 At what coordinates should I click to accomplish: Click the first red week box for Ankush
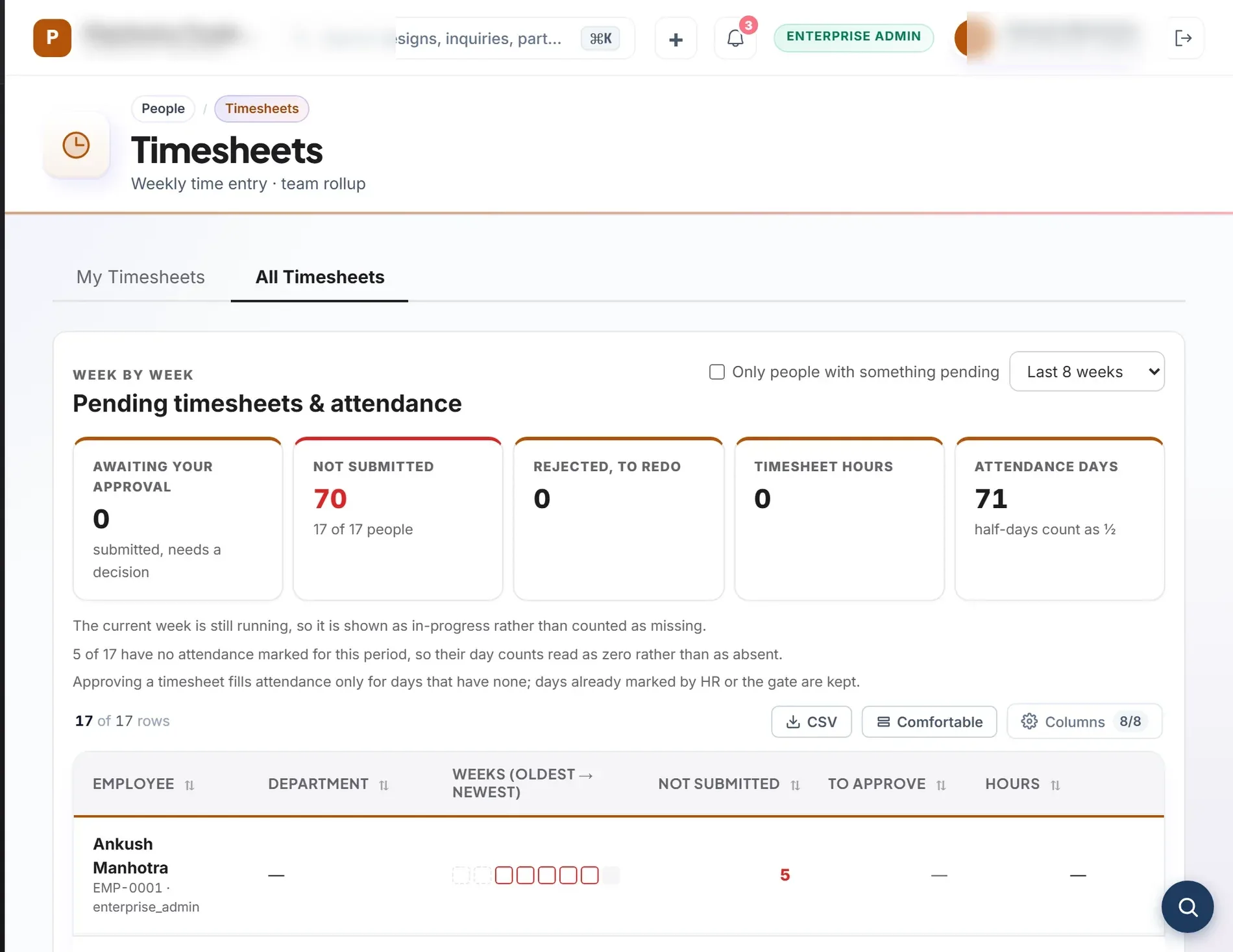(x=504, y=875)
